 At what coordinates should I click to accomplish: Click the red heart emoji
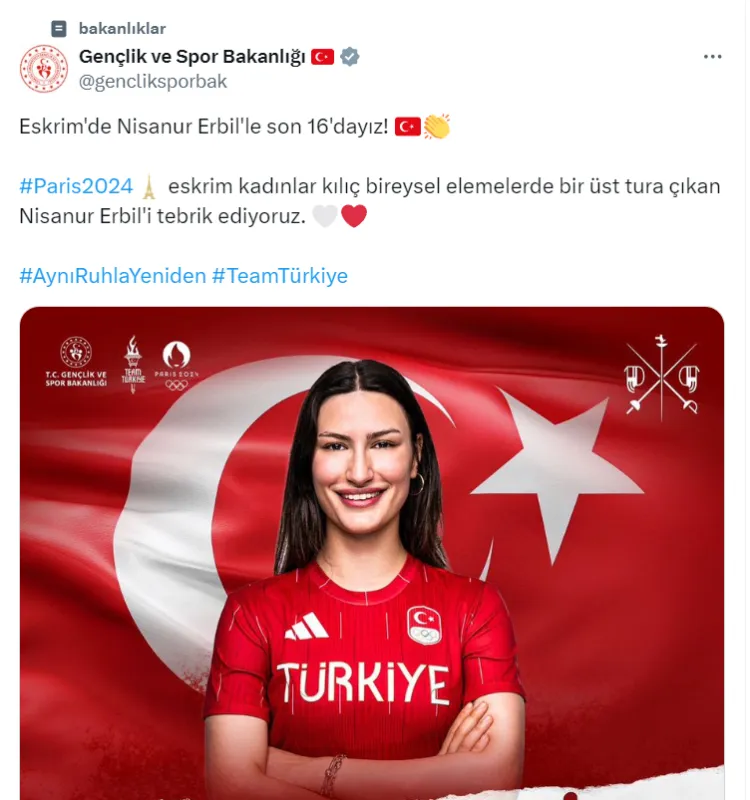click(x=354, y=216)
